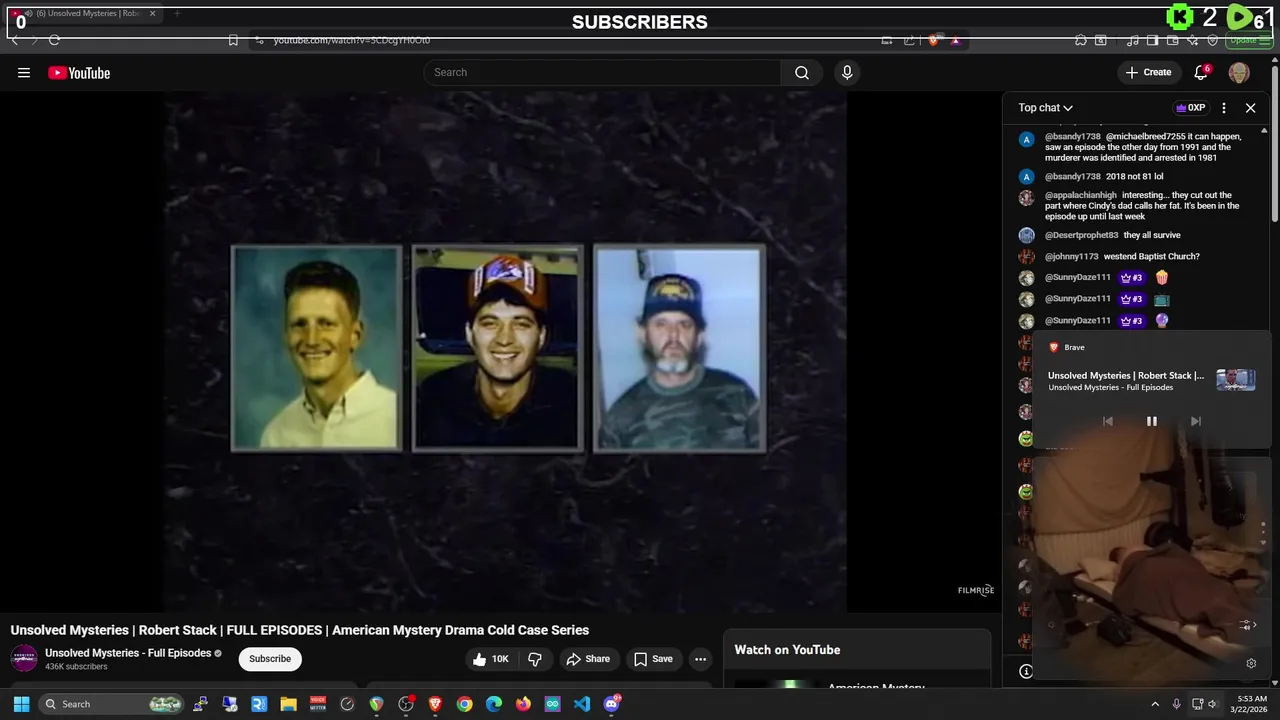Dislike the video with thumbs down

click(x=535, y=659)
